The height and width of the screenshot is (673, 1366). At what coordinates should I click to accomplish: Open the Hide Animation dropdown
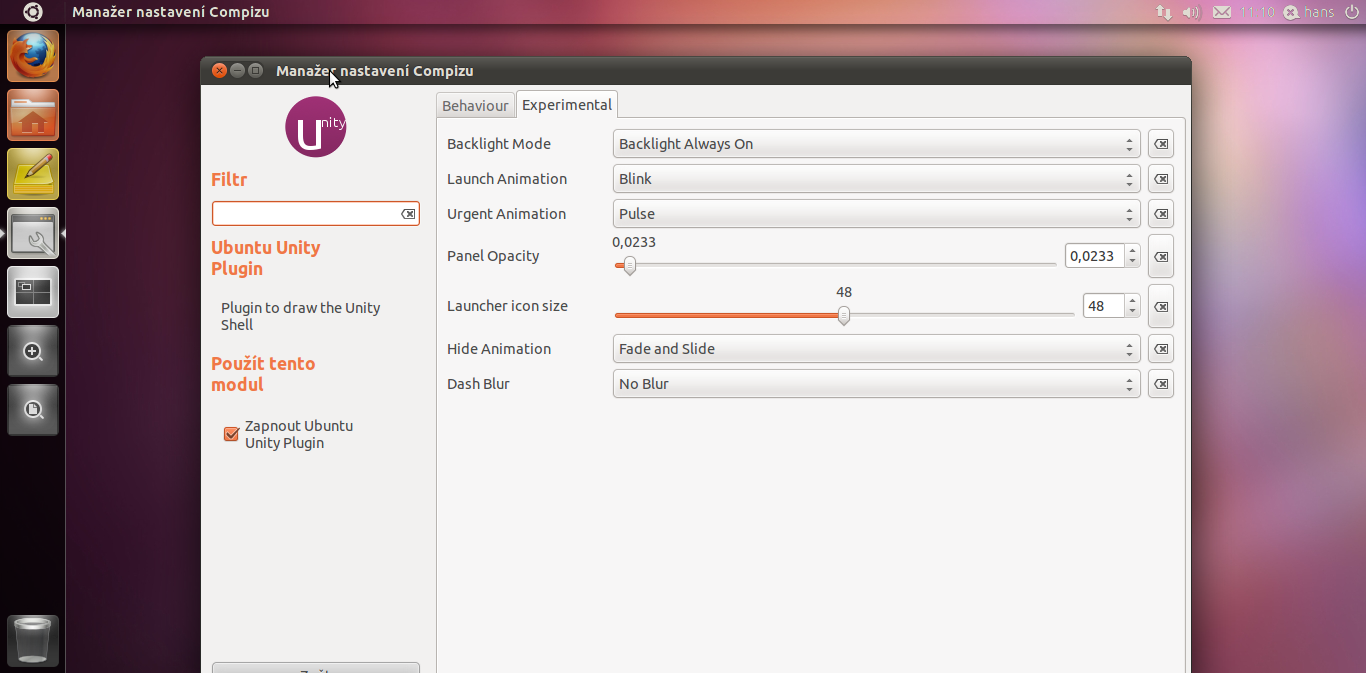point(876,349)
